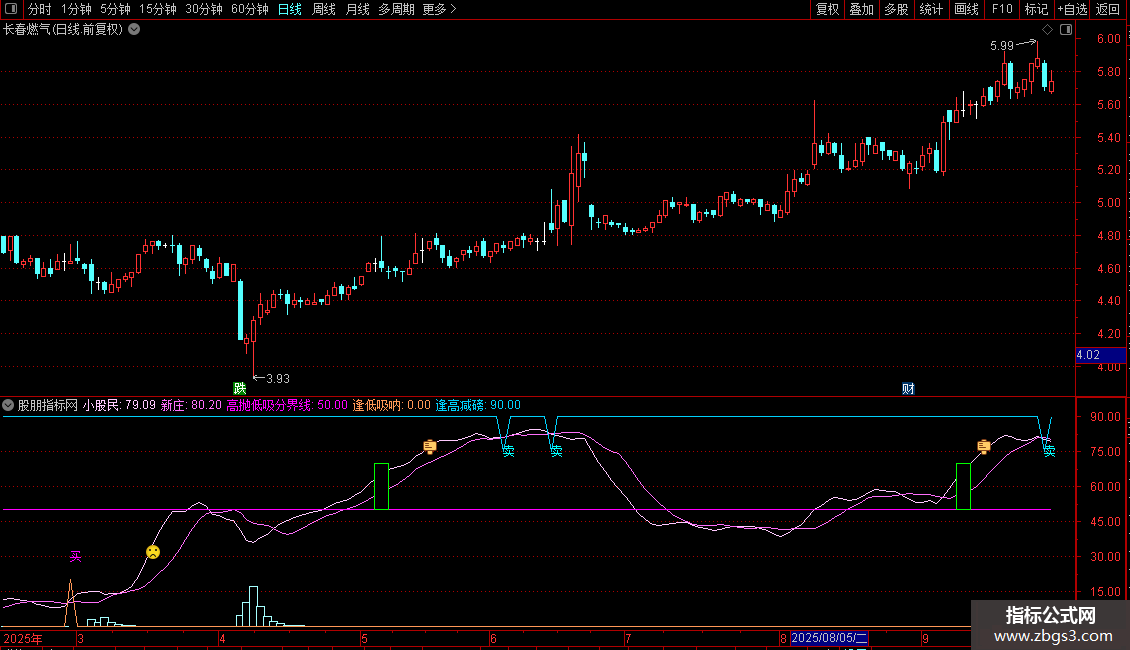Expand the 更多 periods menu

click(x=439, y=9)
